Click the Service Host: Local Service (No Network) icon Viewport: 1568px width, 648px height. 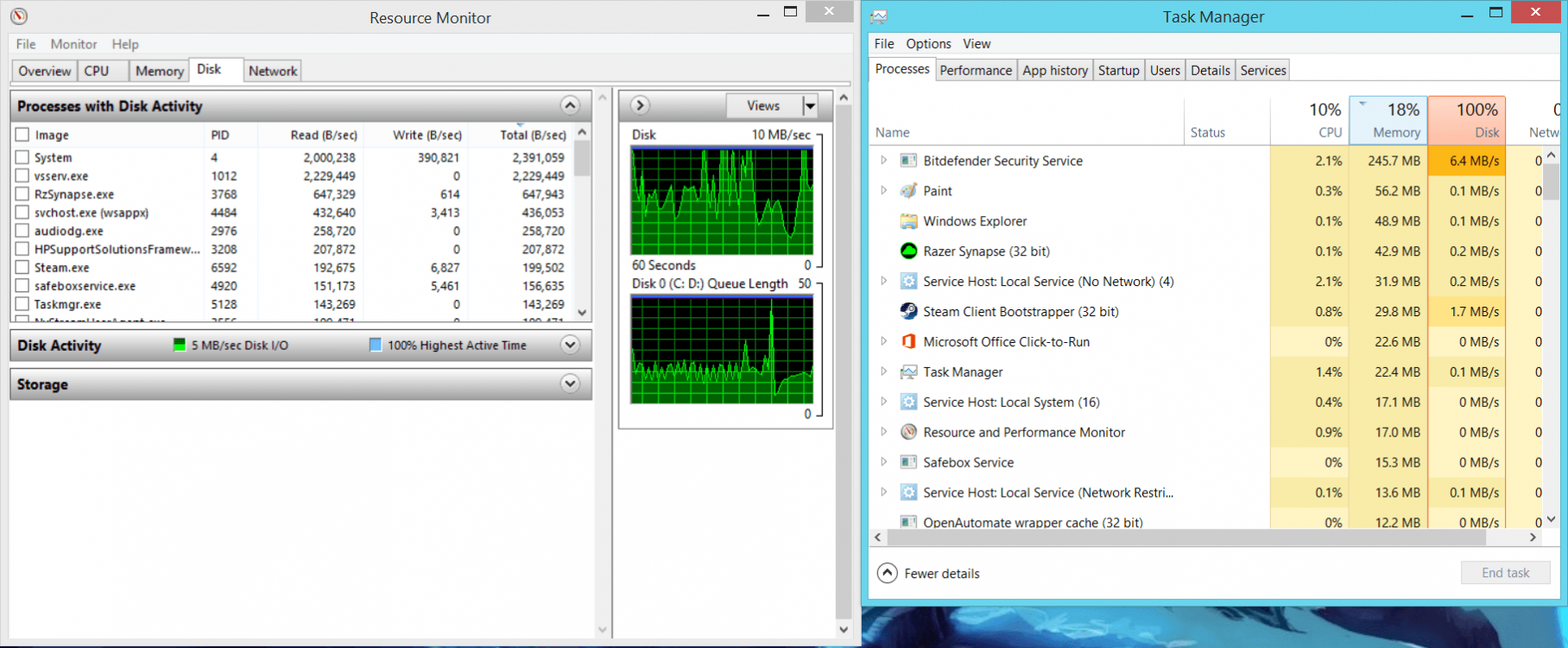[908, 282]
